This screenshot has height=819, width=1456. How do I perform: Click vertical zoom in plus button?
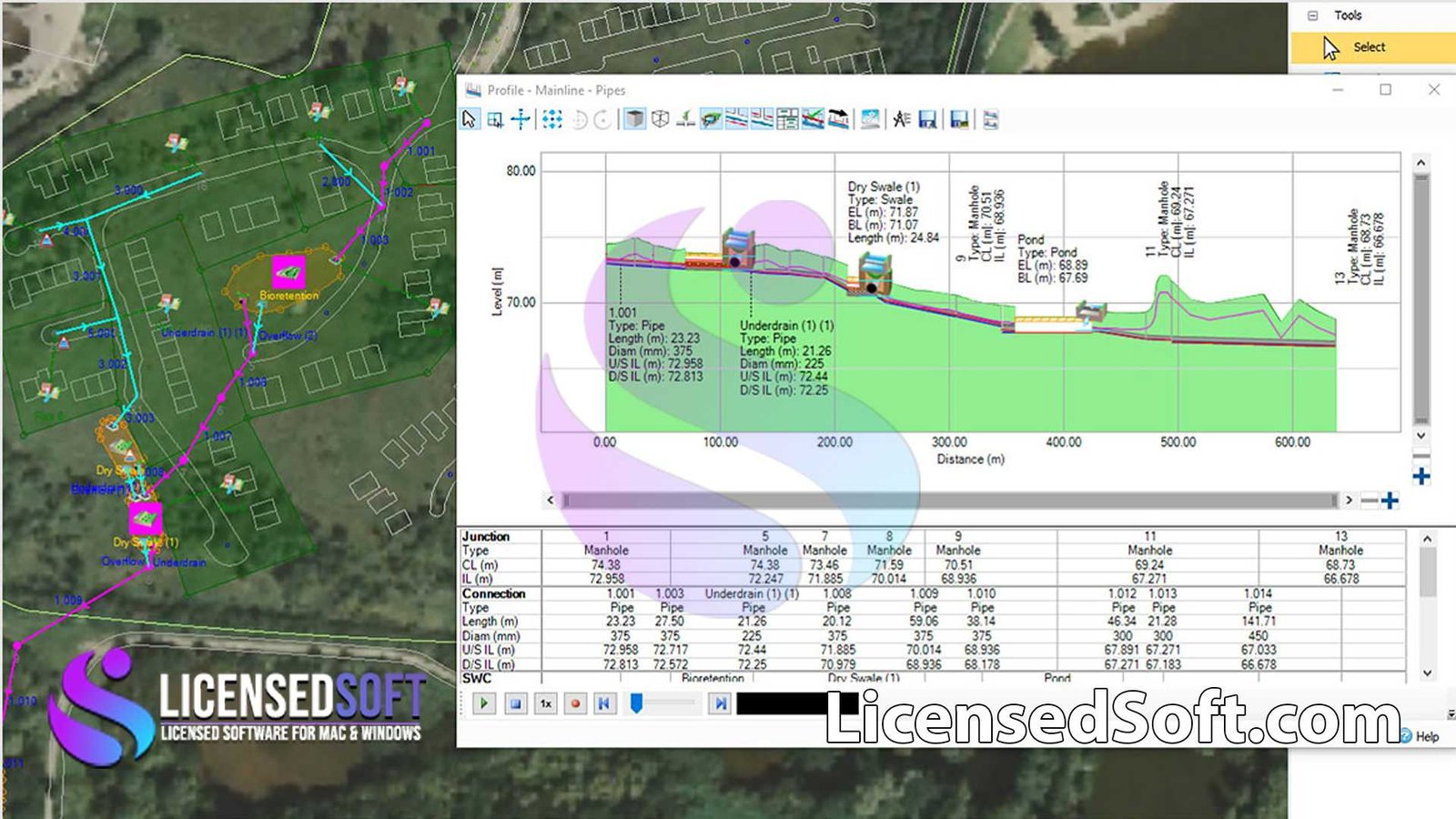(1421, 476)
